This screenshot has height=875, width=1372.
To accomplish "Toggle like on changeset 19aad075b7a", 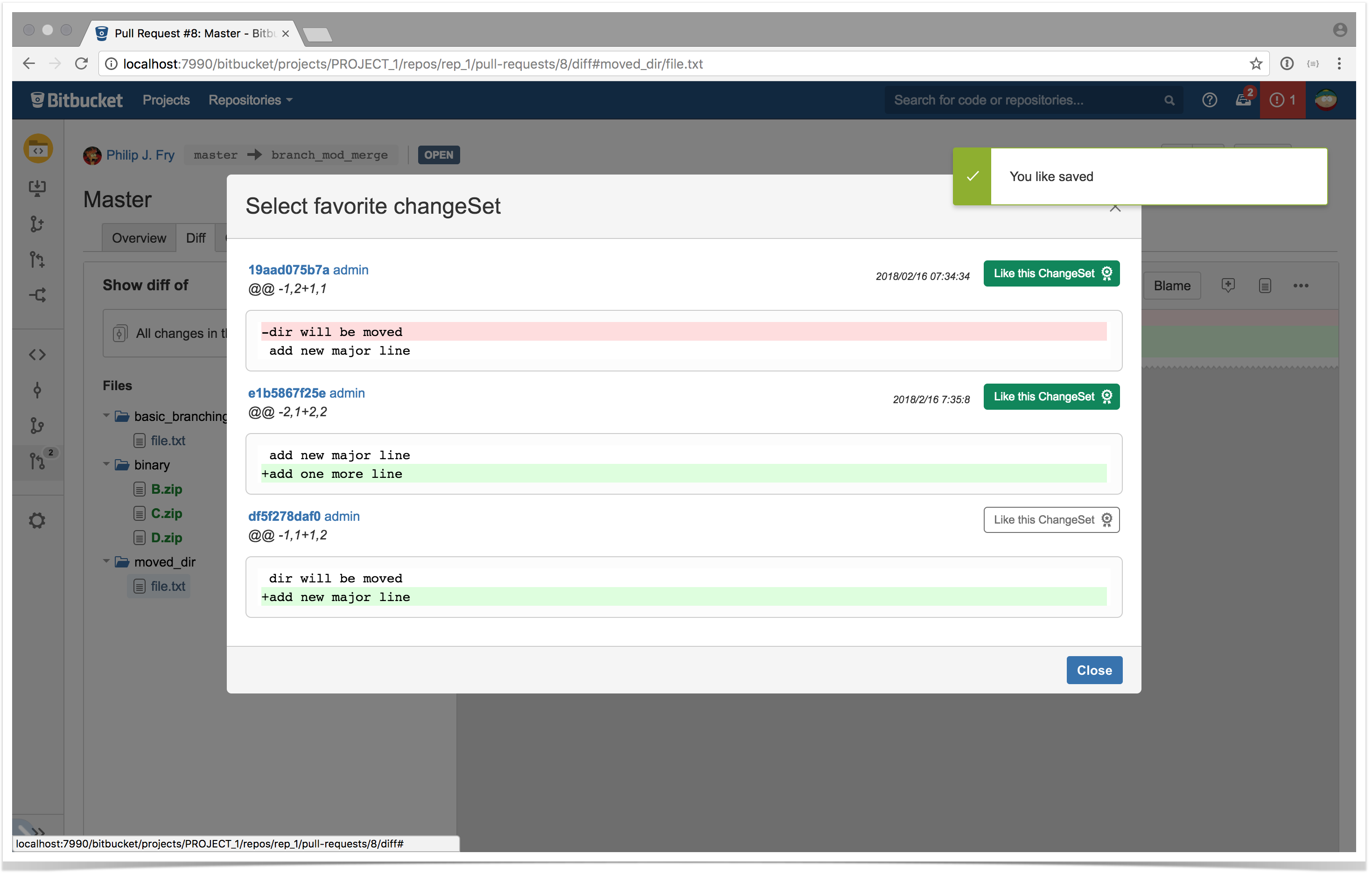I will point(1052,274).
